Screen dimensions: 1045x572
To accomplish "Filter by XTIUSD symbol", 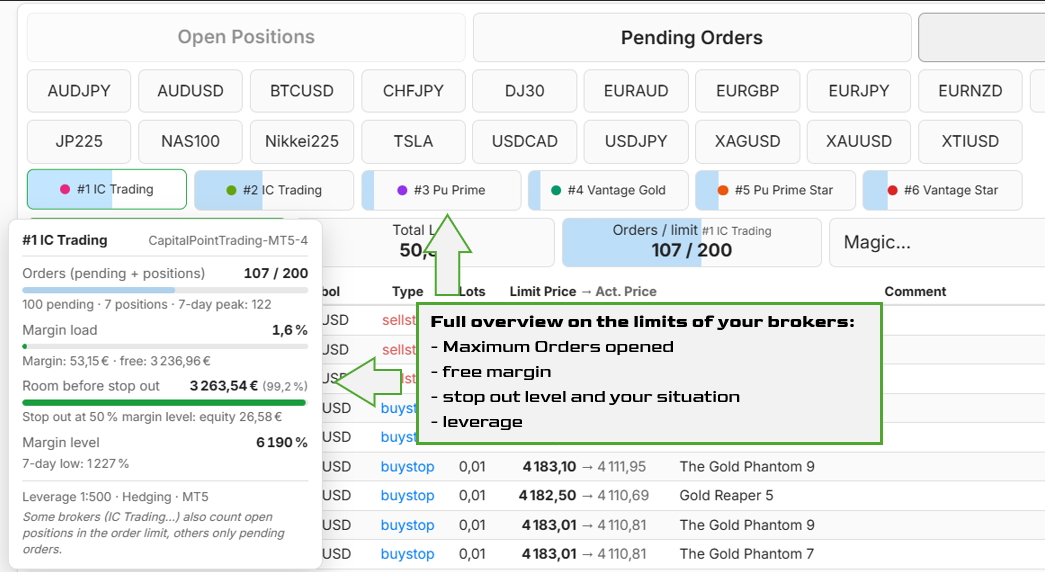I will (x=970, y=141).
